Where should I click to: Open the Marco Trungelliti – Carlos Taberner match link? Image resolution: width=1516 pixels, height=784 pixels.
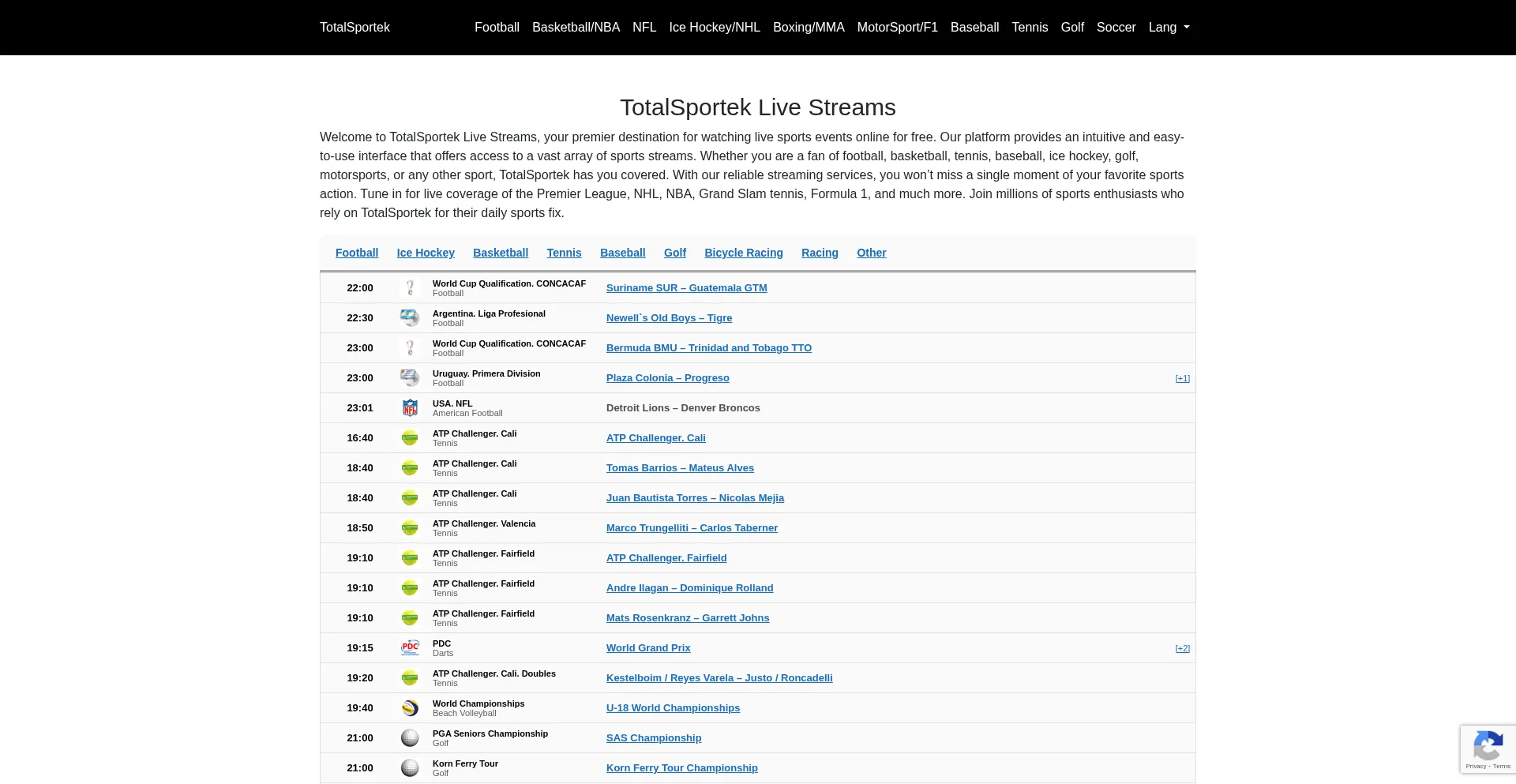(x=692, y=528)
